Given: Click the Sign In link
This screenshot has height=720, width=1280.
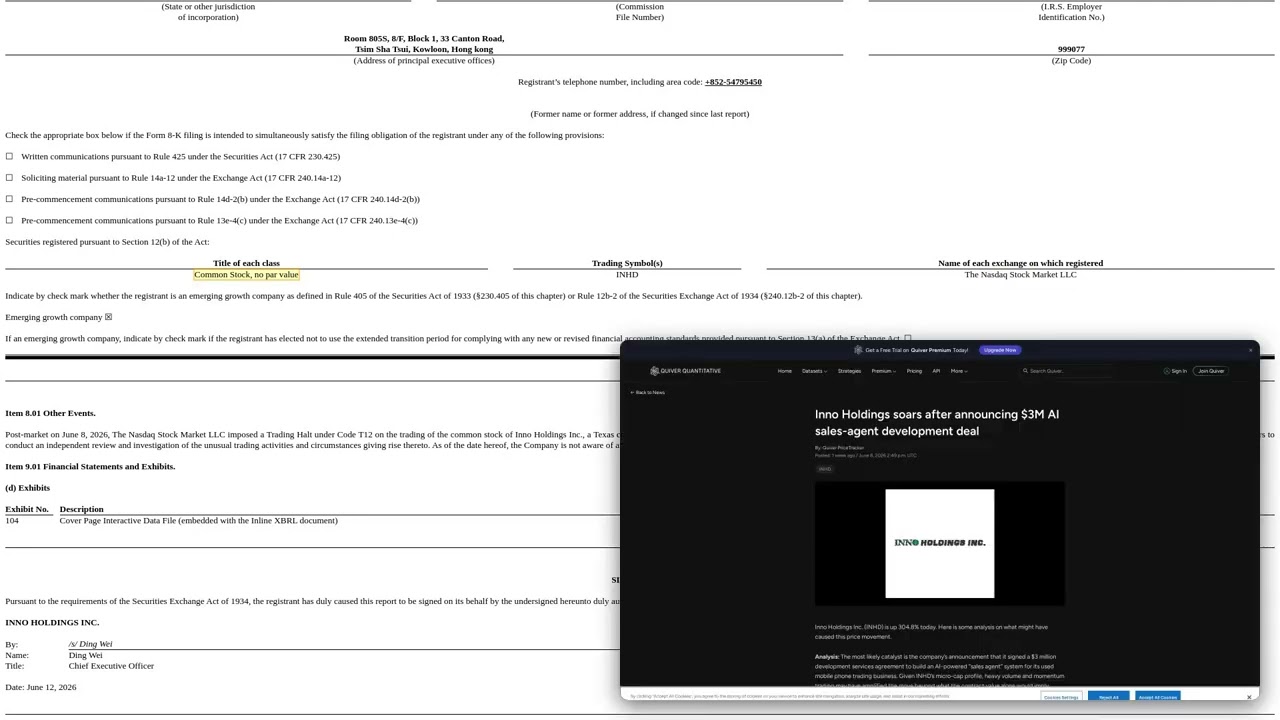Looking at the screenshot, I should point(1179,371).
